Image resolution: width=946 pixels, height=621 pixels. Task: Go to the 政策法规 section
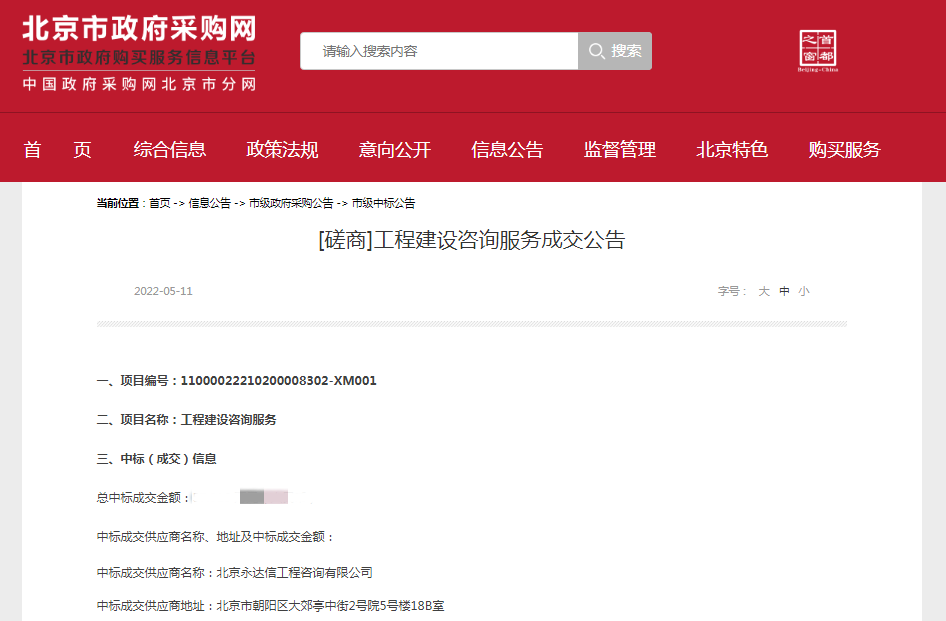point(282,150)
